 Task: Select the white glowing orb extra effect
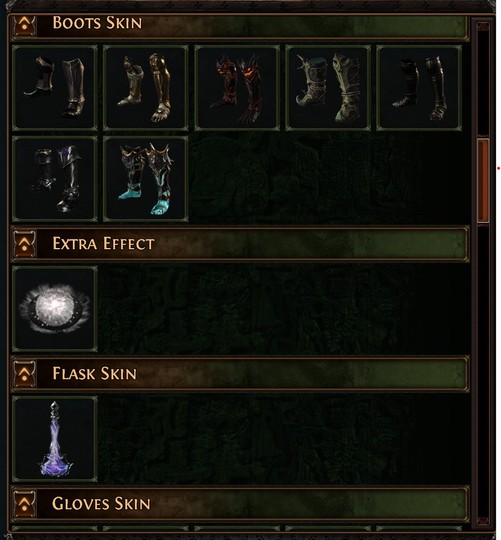55,309
